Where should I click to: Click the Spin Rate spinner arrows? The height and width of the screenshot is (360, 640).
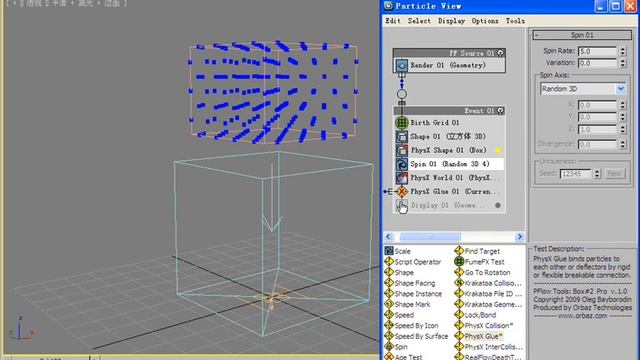(x=622, y=51)
